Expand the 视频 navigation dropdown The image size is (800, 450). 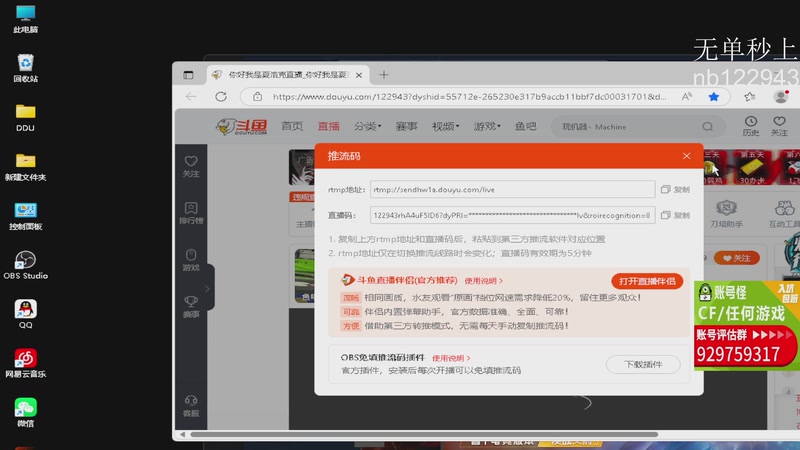[x=445, y=126]
